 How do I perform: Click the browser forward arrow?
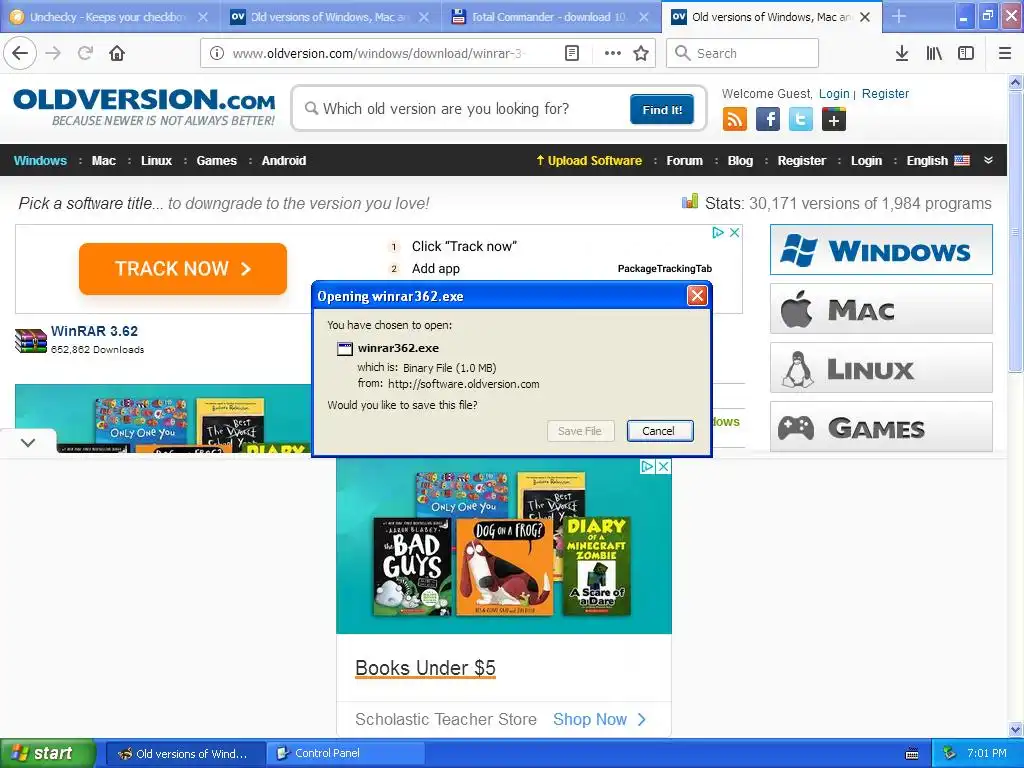point(54,53)
